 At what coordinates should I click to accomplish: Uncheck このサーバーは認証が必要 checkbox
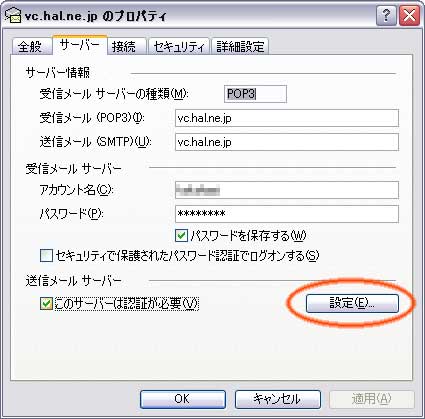pos(46,304)
